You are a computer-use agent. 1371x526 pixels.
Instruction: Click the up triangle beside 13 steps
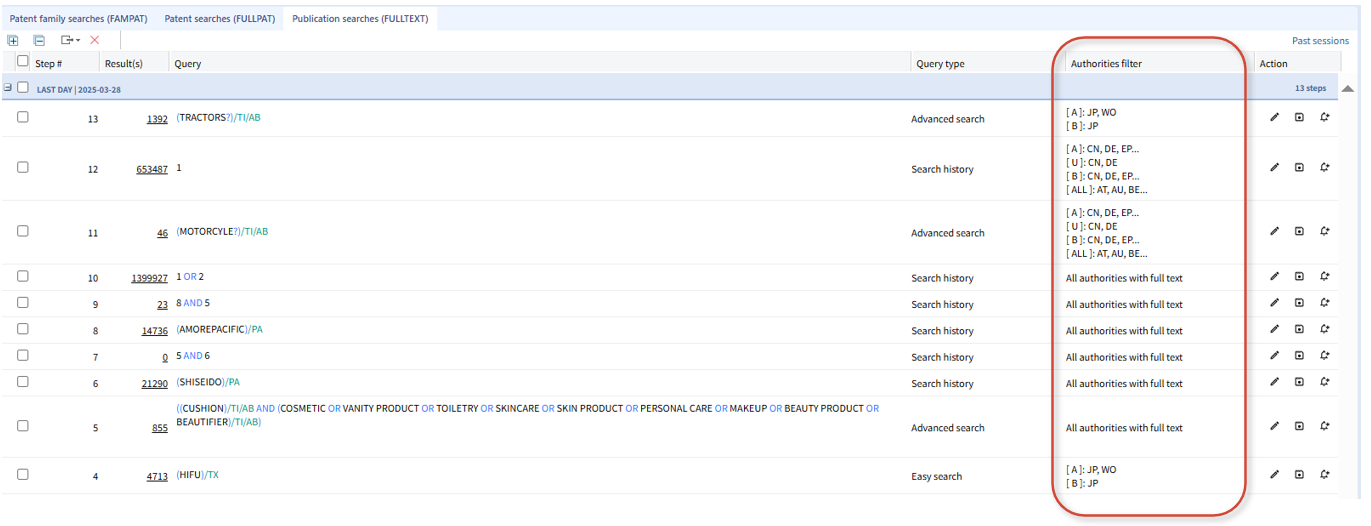pos(1347,89)
